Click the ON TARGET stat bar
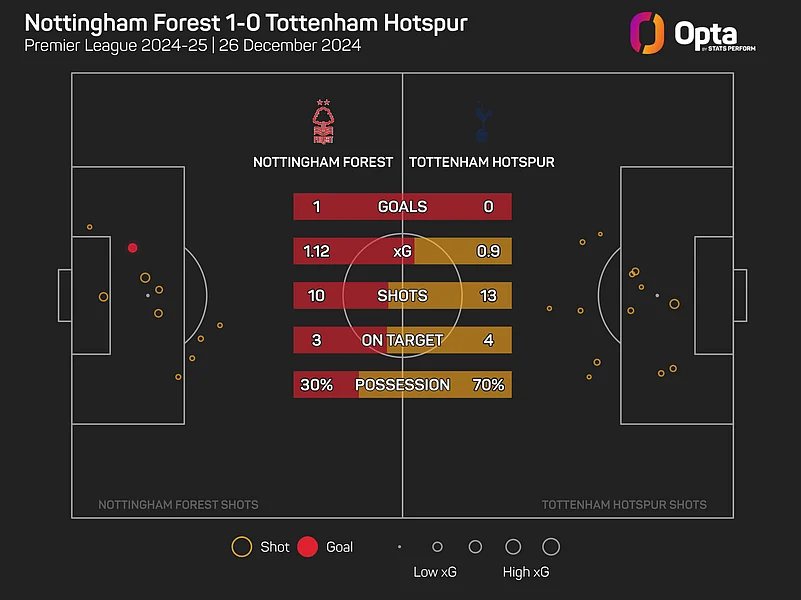The width and height of the screenshot is (801, 600). pos(402,340)
